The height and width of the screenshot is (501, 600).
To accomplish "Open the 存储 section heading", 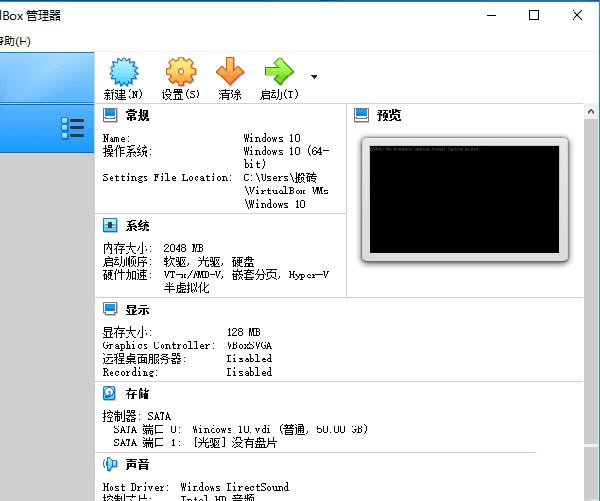I will click(x=137, y=393).
